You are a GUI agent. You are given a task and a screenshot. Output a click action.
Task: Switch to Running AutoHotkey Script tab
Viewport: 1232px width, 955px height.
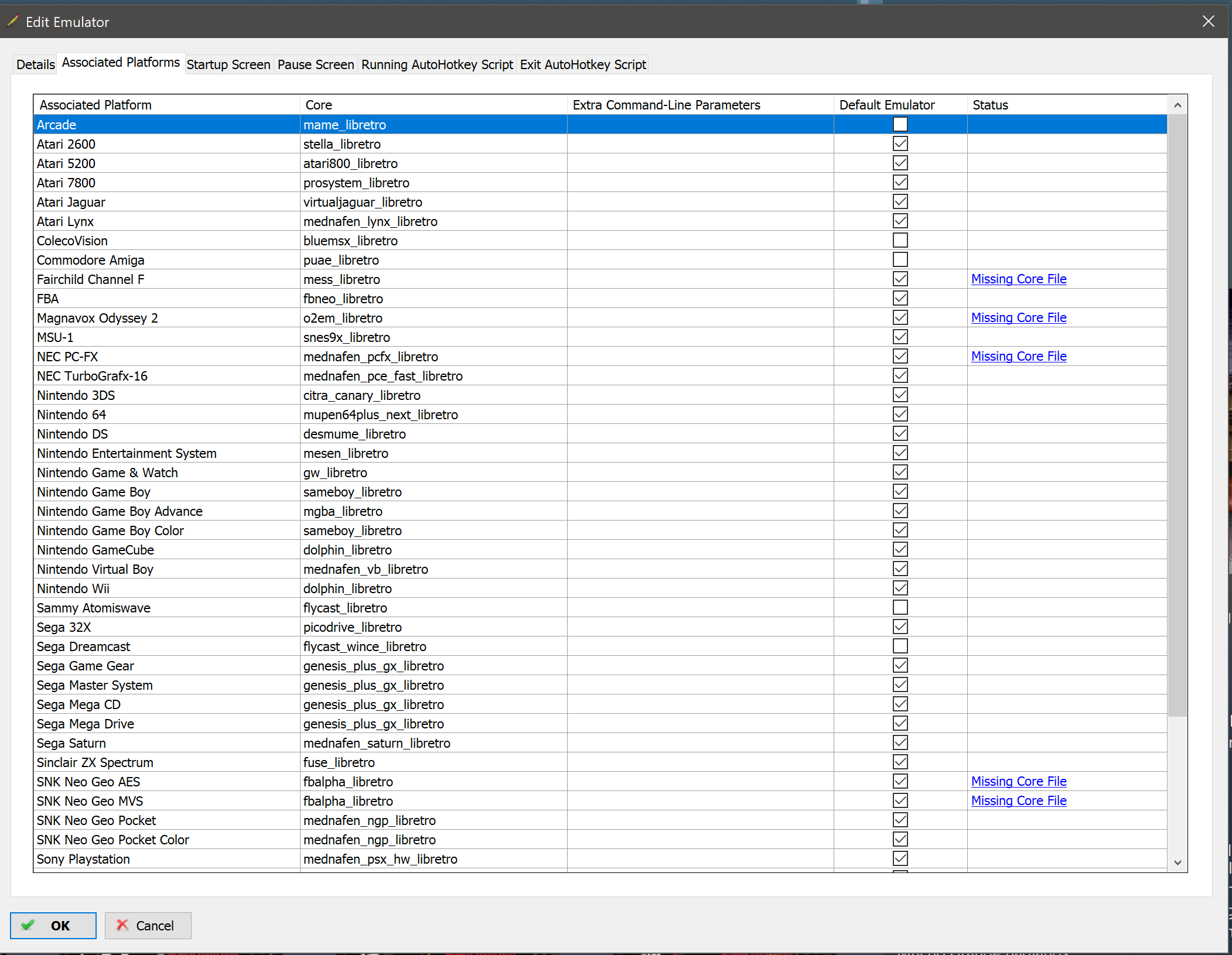tap(437, 64)
